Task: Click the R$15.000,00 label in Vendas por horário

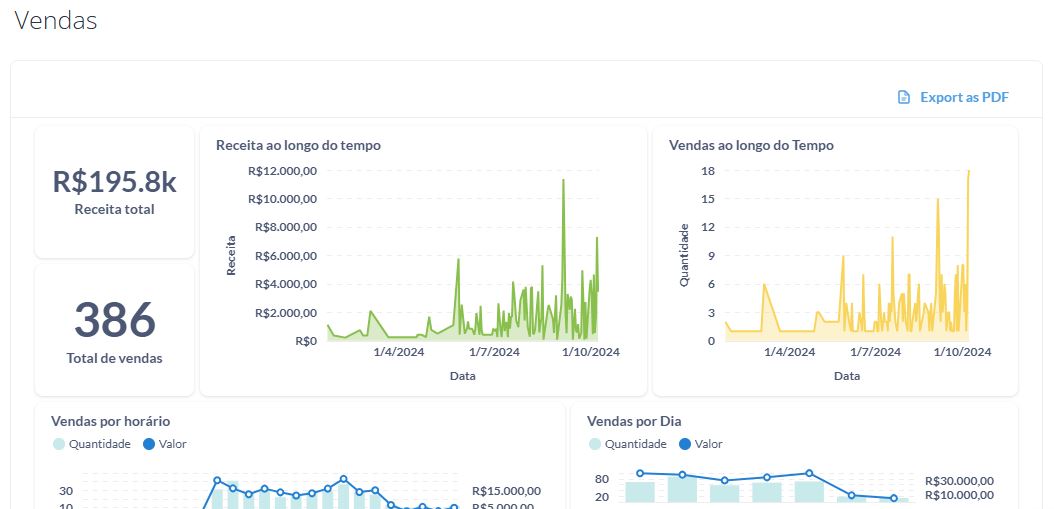Action: [506, 491]
